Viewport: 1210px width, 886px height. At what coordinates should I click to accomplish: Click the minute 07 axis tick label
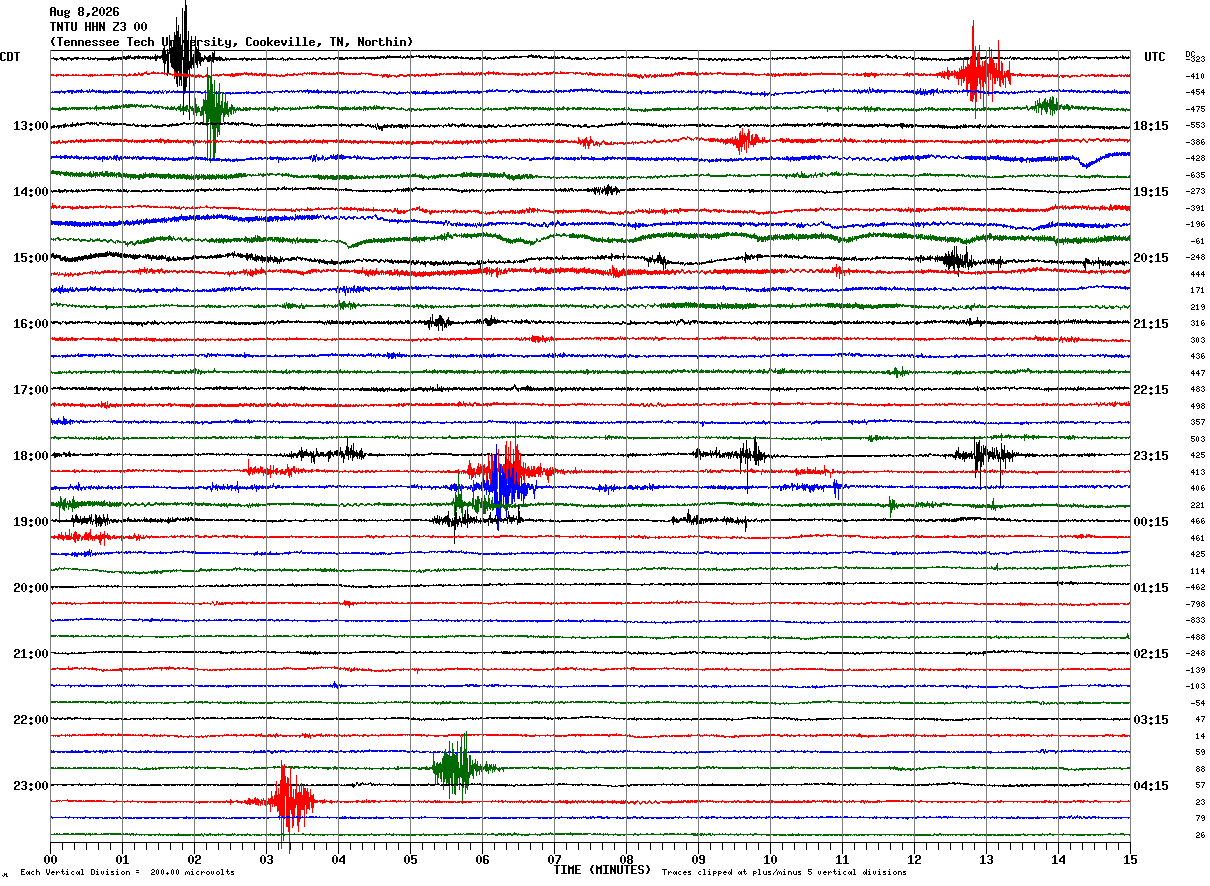(x=554, y=859)
